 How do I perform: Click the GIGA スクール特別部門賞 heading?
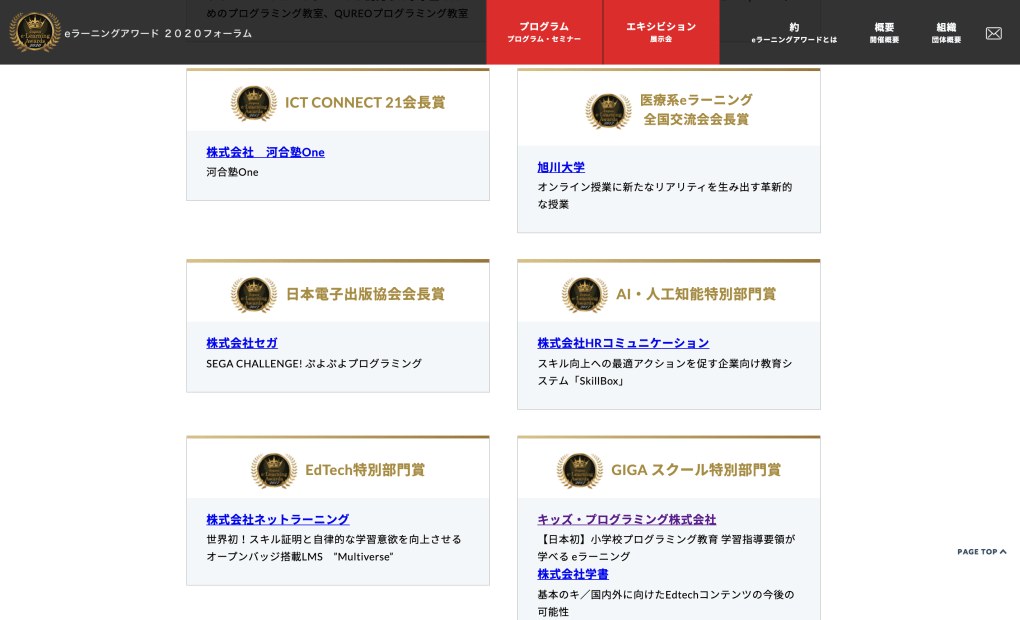pyautogui.click(x=696, y=470)
